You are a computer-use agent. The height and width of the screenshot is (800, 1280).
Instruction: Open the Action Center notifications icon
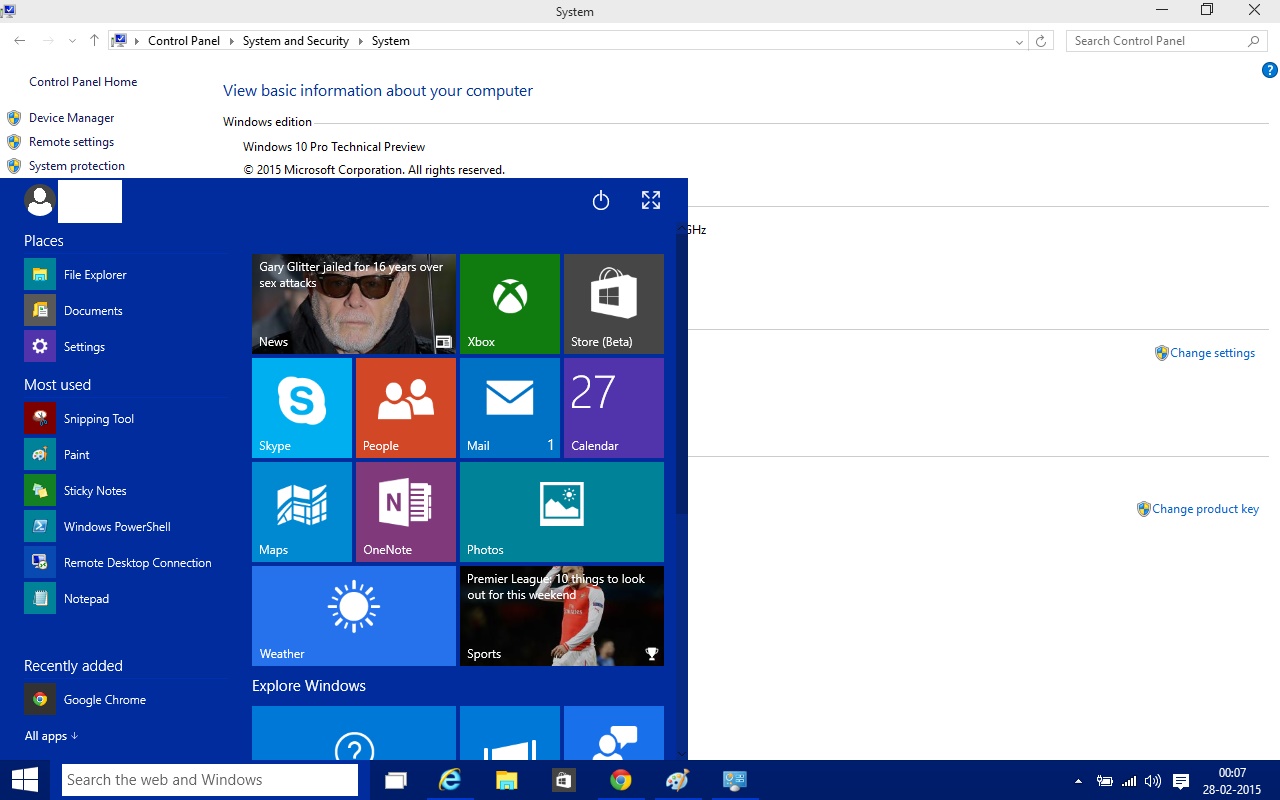[x=1181, y=781]
